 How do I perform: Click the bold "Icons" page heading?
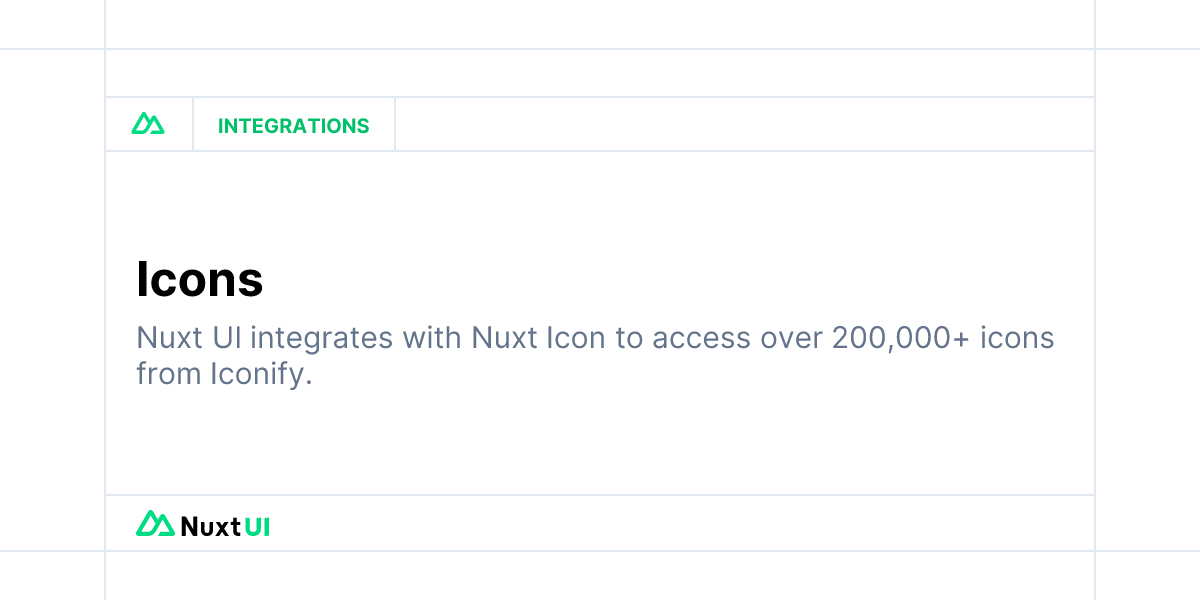coord(200,280)
